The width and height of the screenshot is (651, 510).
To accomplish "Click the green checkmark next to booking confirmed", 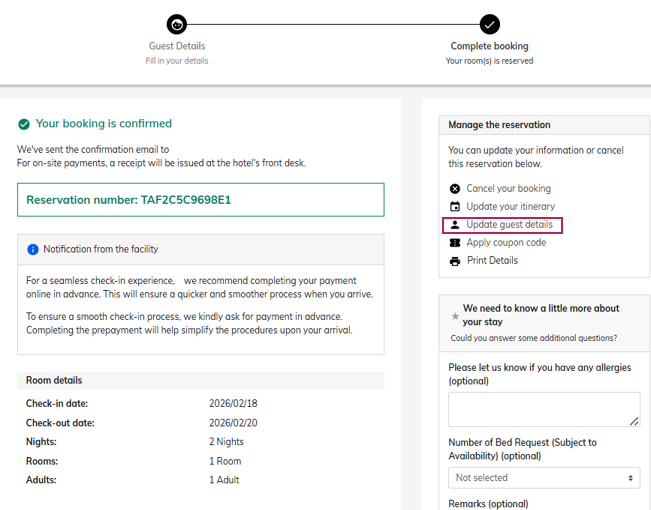I will [x=24, y=124].
